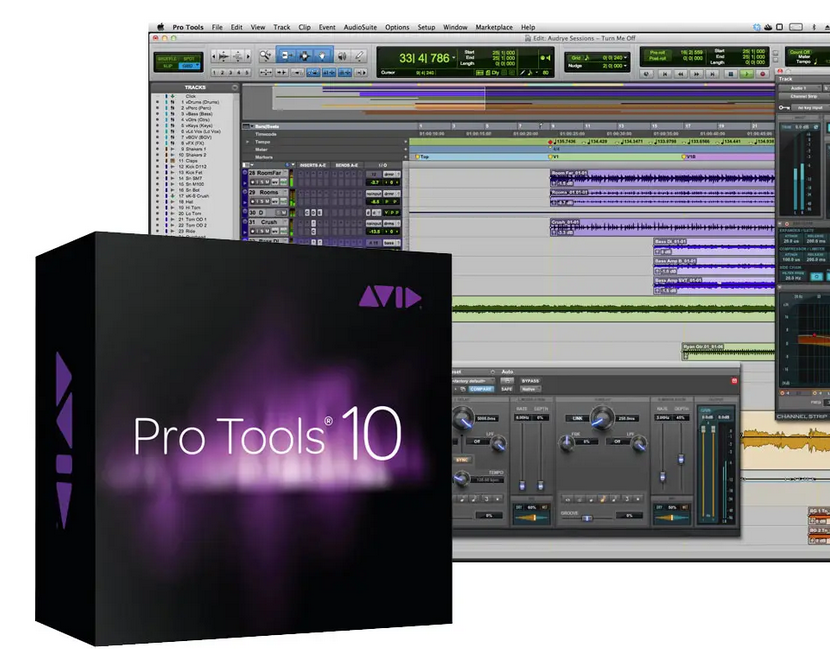Click the Bluetooth icon in menu bar

[814, 27]
